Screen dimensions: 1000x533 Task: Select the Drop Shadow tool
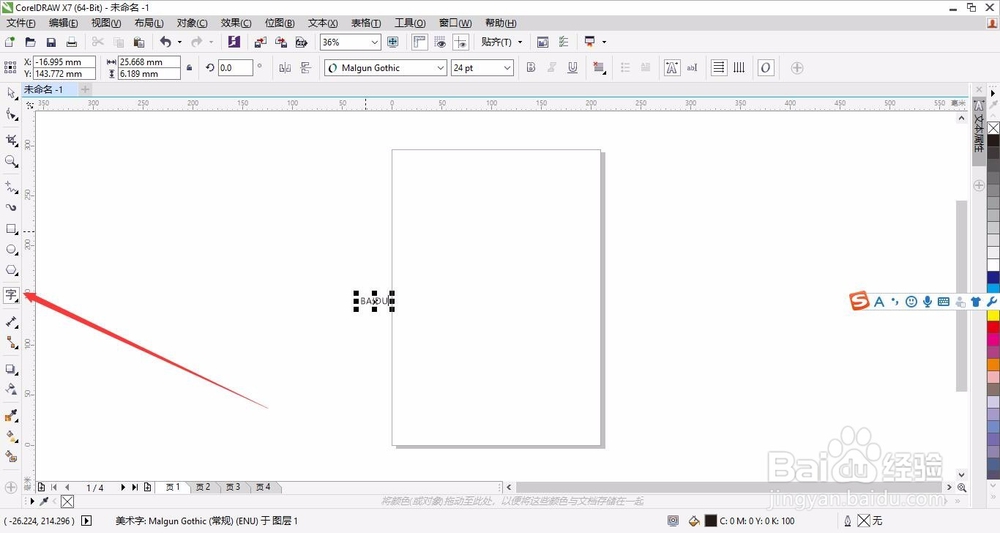coord(11,369)
